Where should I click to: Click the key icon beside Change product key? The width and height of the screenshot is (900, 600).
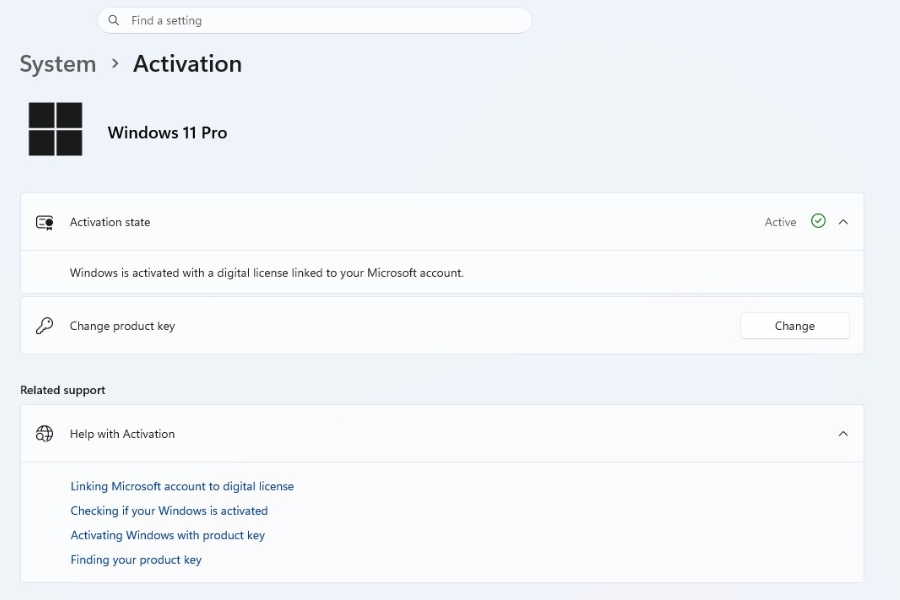point(44,326)
